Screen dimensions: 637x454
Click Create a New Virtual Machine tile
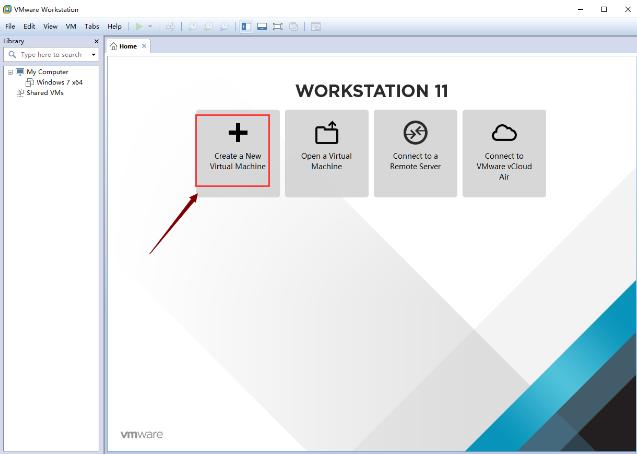click(x=238, y=151)
